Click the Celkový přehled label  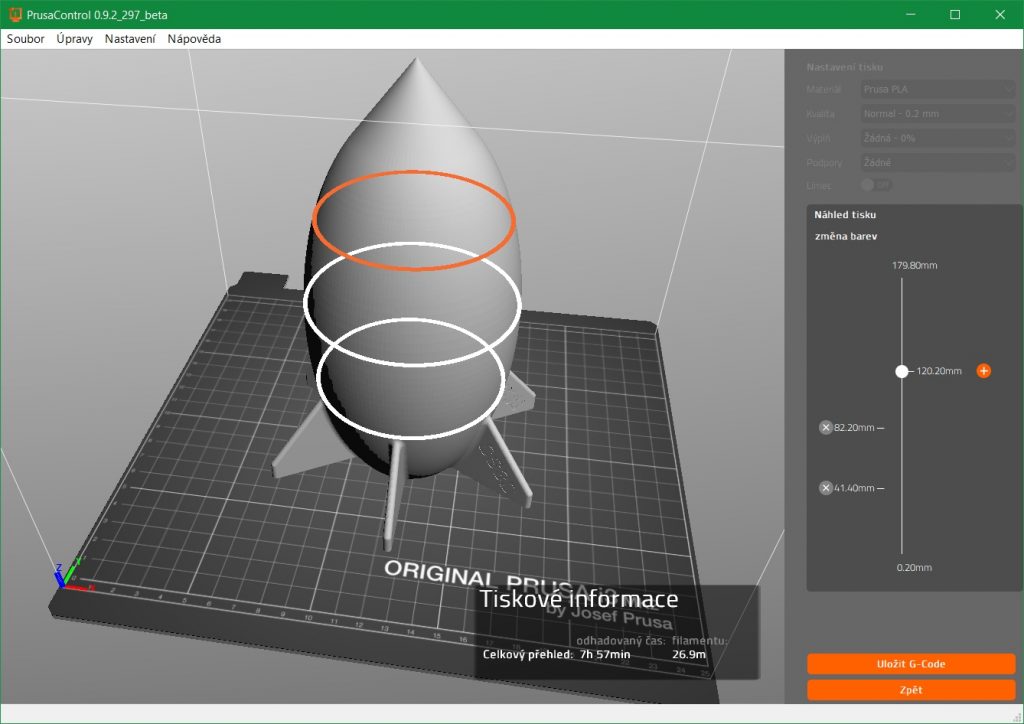coord(528,654)
